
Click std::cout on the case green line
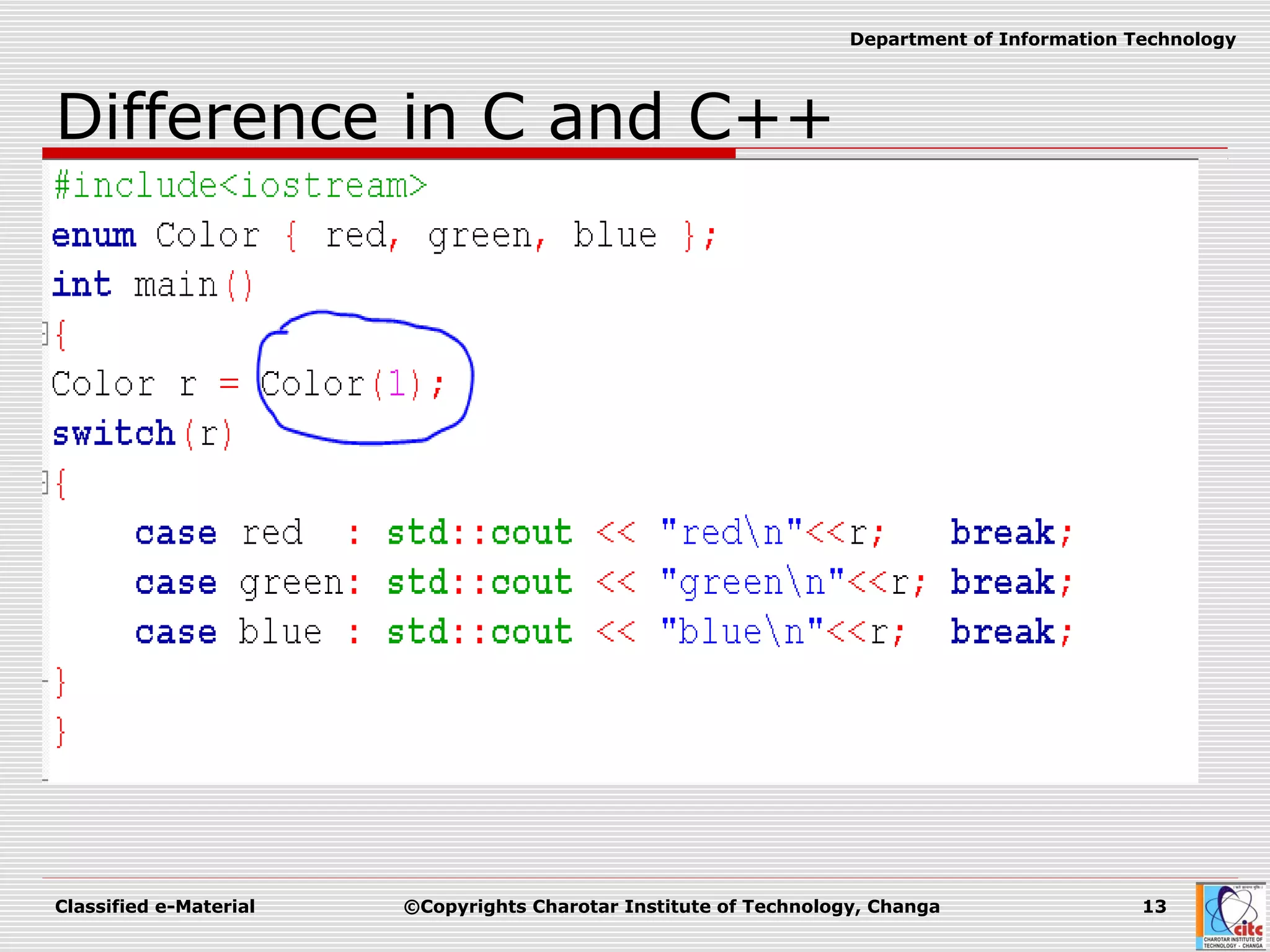[x=479, y=582]
